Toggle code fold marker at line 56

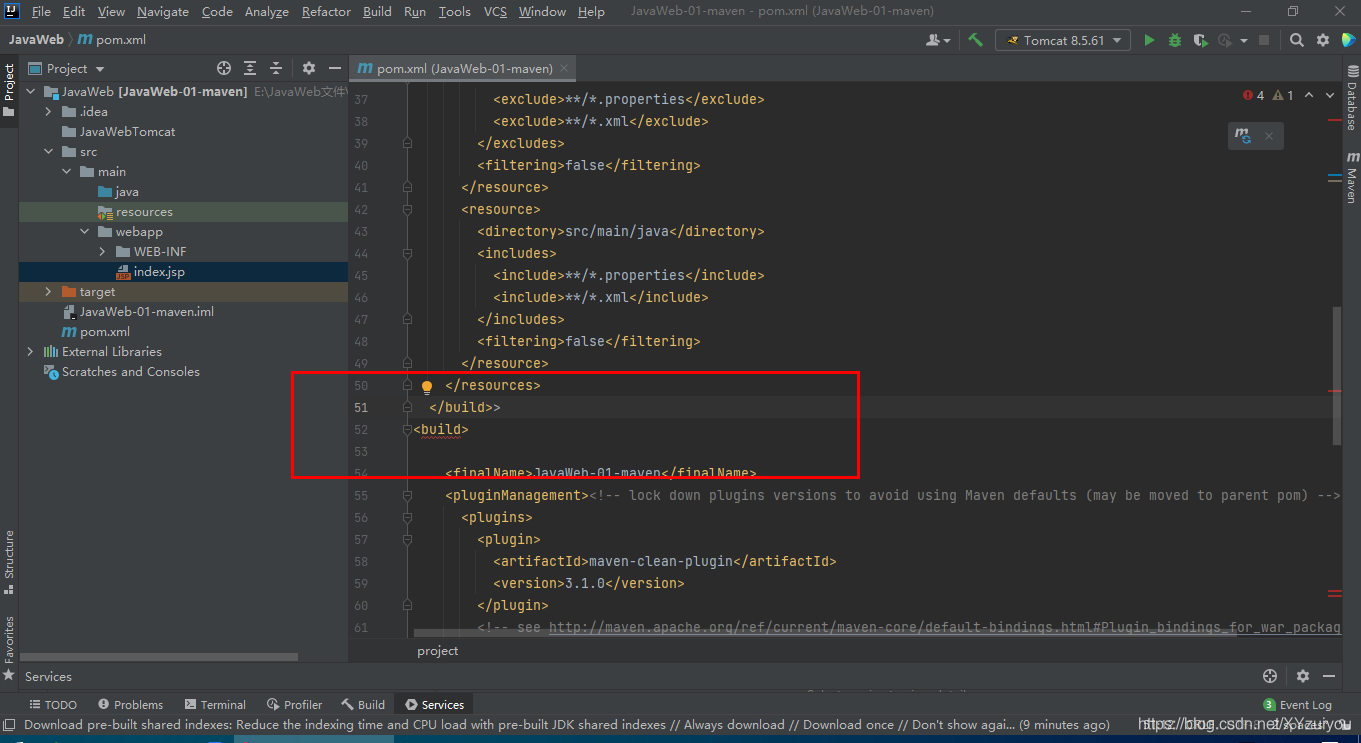(x=407, y=518)
